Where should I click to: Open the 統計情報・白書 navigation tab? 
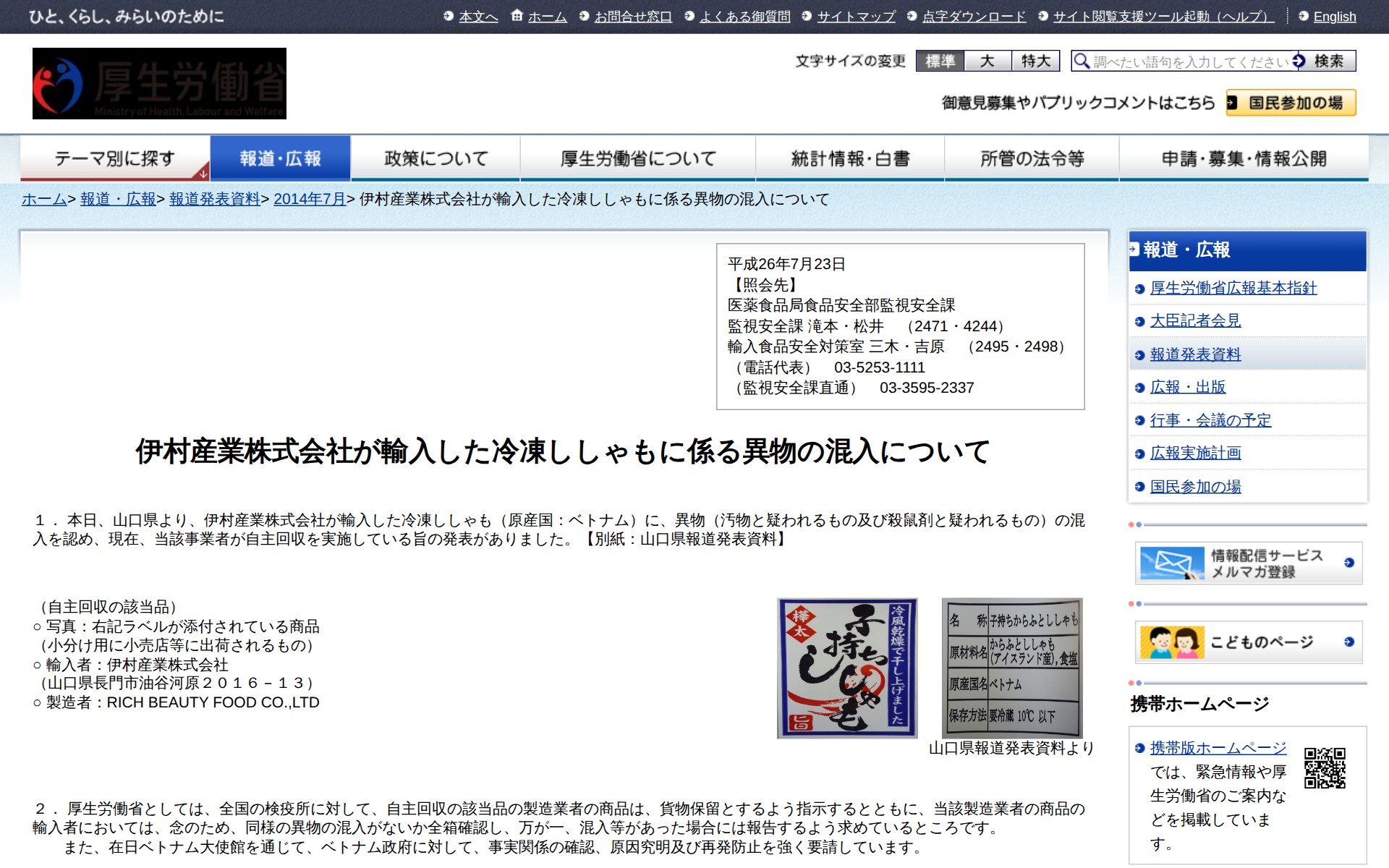[x=850, y=158]
